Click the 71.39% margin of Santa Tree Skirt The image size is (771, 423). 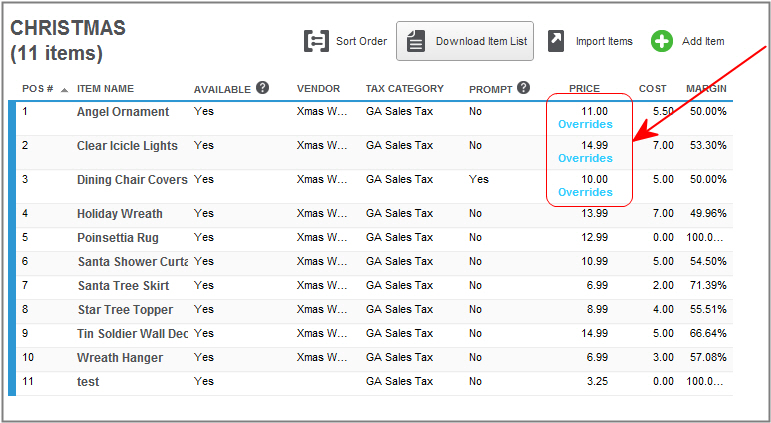(708, 286)
